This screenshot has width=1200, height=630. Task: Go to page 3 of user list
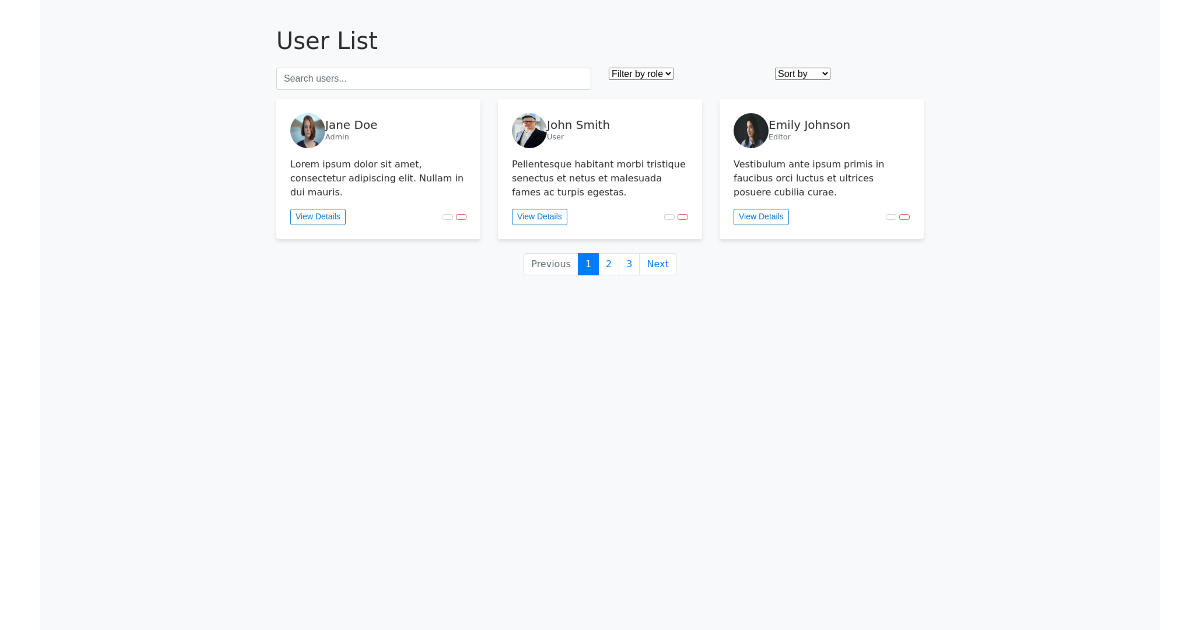pos(629,264)
